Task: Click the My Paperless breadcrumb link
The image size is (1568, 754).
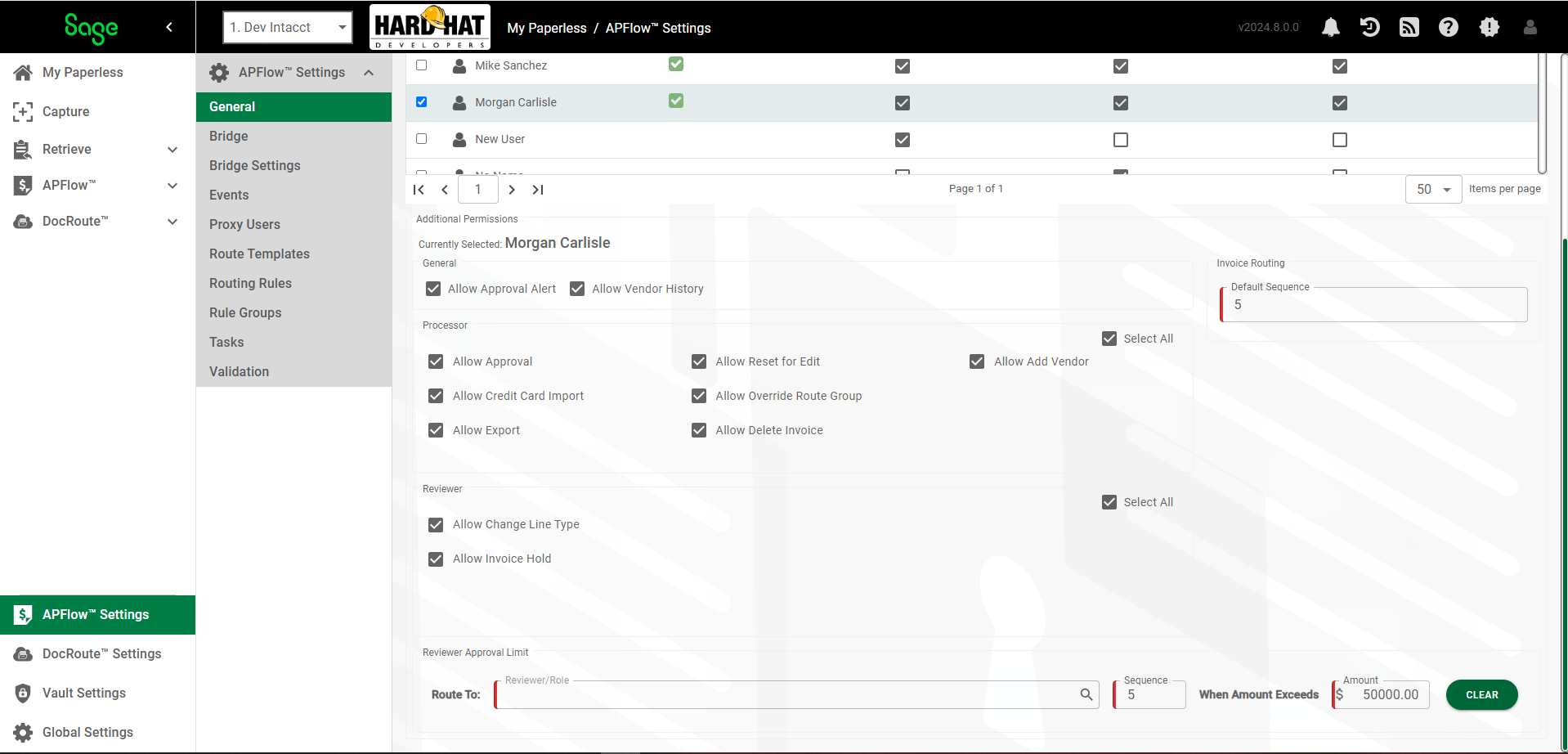Action: 547,28
